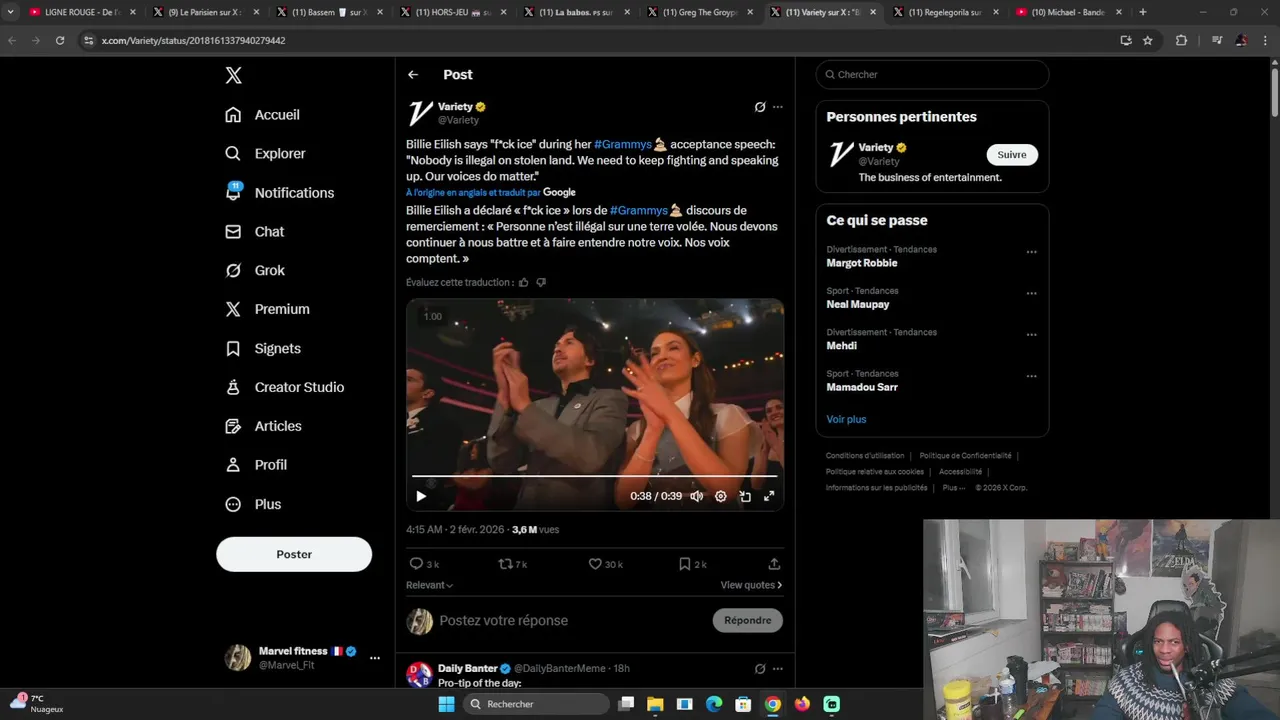Open Accueil home page

tap(262, 115)
